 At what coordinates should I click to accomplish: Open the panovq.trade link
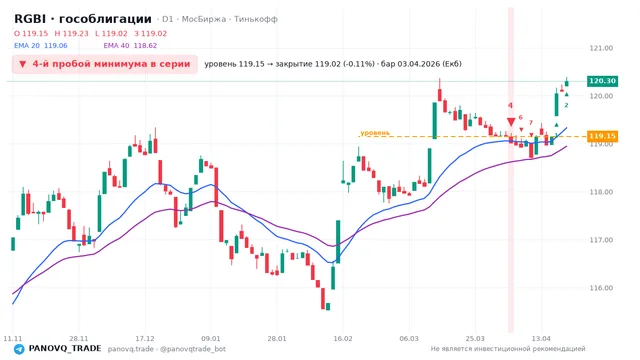[131, 349]
